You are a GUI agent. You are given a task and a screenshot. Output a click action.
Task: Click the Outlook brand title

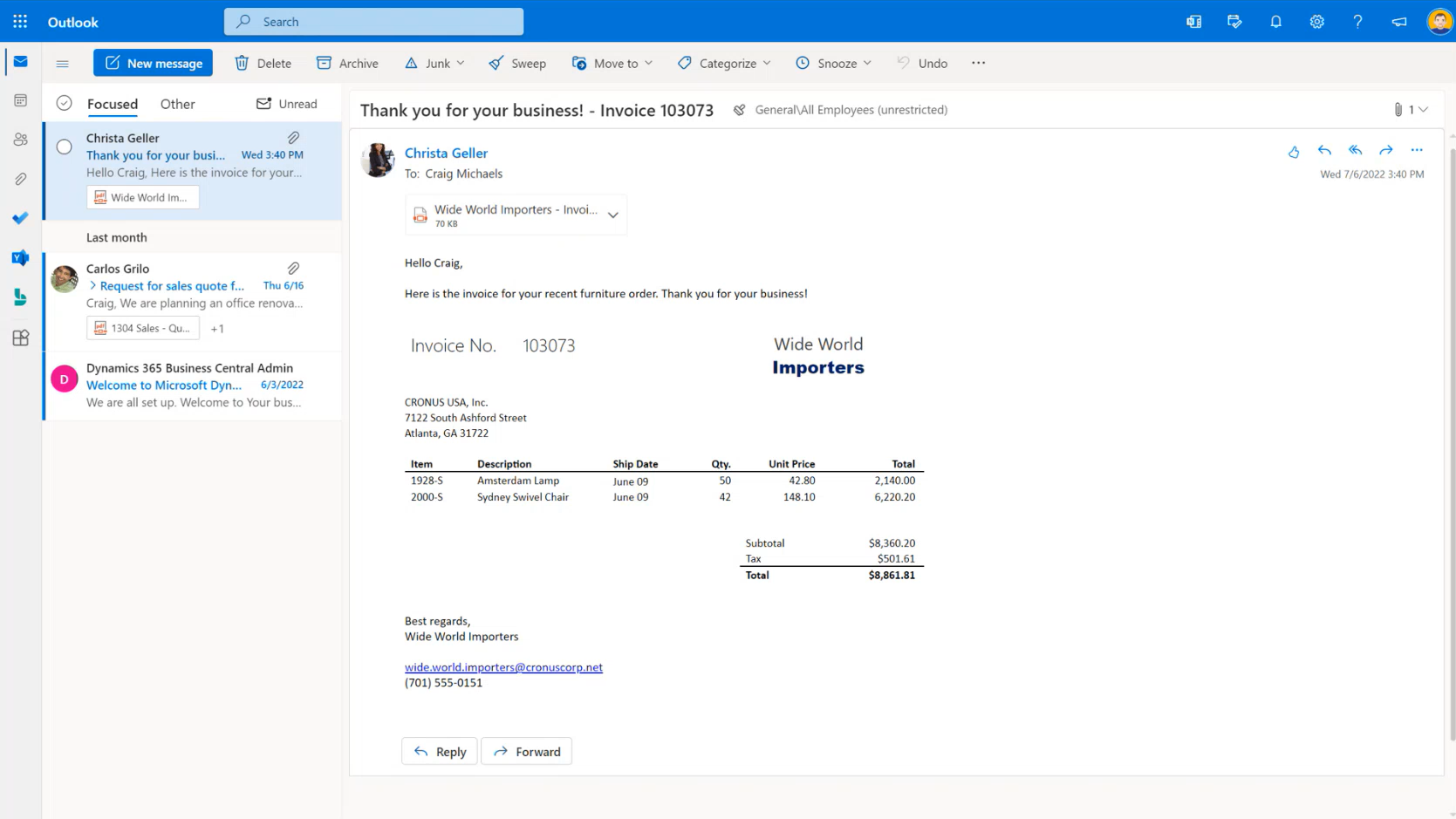click(x=73, y=22)
